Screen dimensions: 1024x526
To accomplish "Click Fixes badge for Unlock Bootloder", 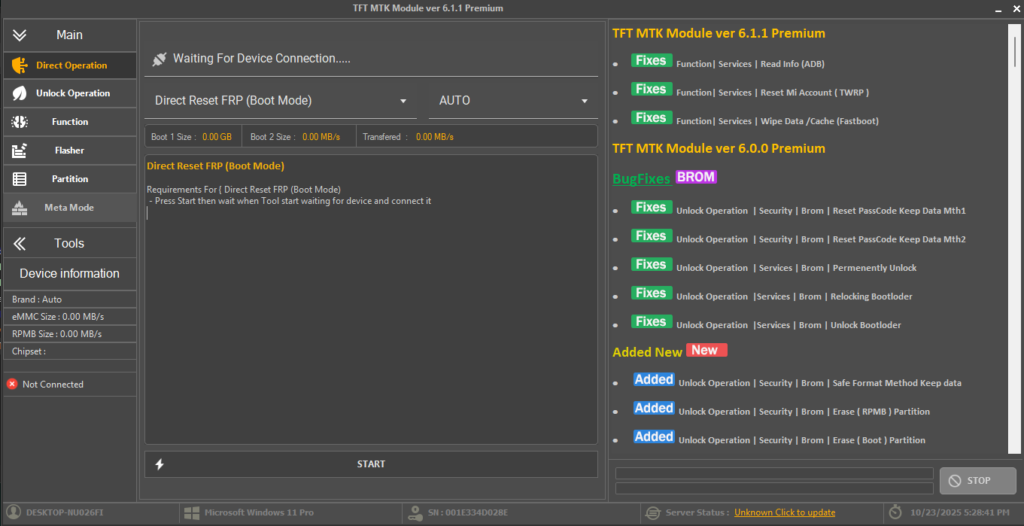I will [651, 322].
